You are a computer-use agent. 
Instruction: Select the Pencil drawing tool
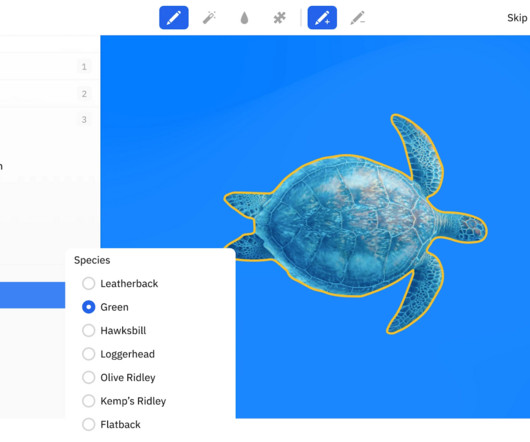174,18
